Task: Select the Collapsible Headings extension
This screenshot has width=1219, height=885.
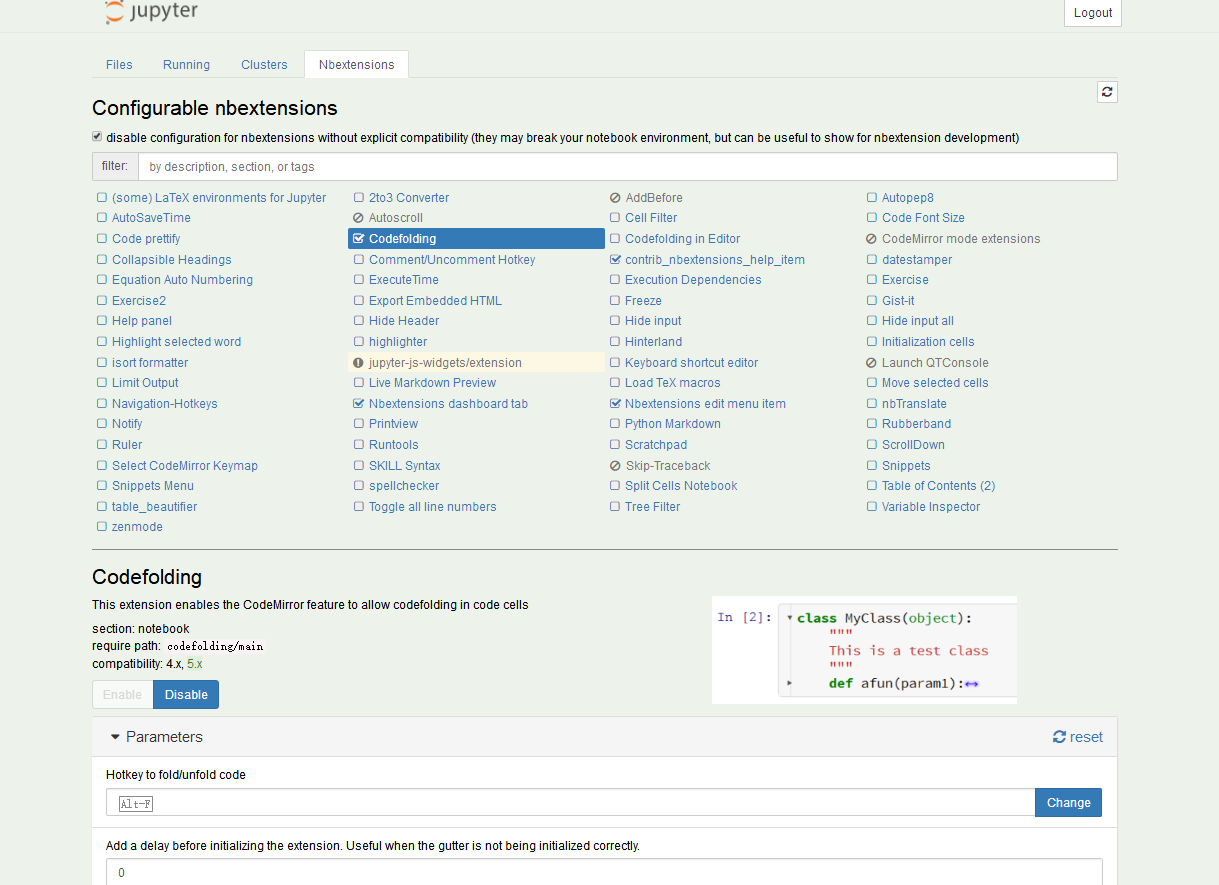Action: tap(172, 260)
